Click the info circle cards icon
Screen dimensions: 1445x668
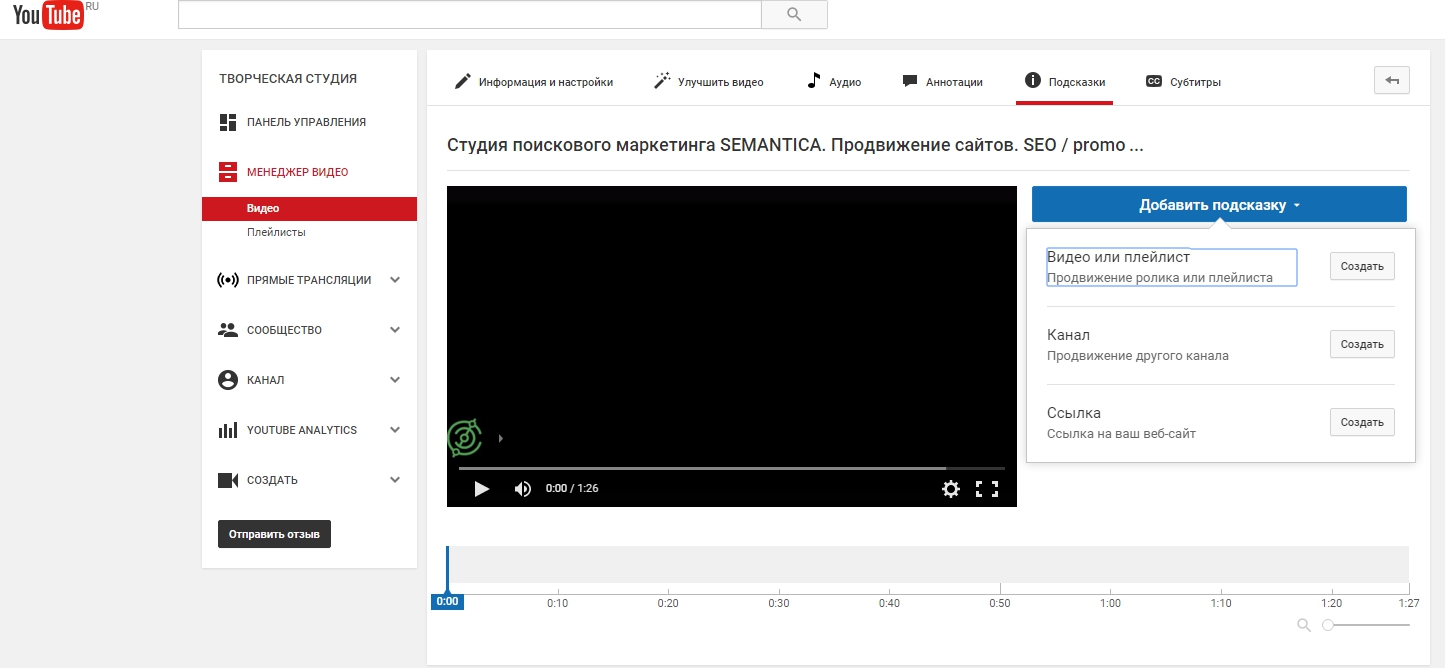[1033, 81]
